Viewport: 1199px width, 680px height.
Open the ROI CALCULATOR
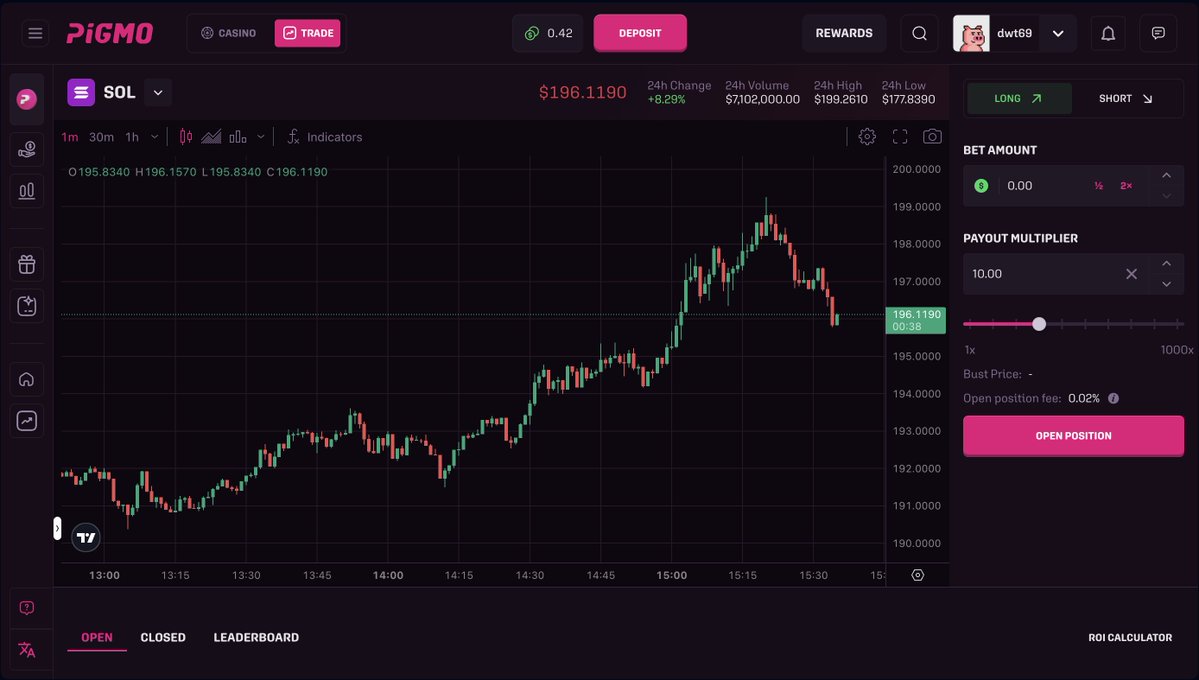point(1129,637)
